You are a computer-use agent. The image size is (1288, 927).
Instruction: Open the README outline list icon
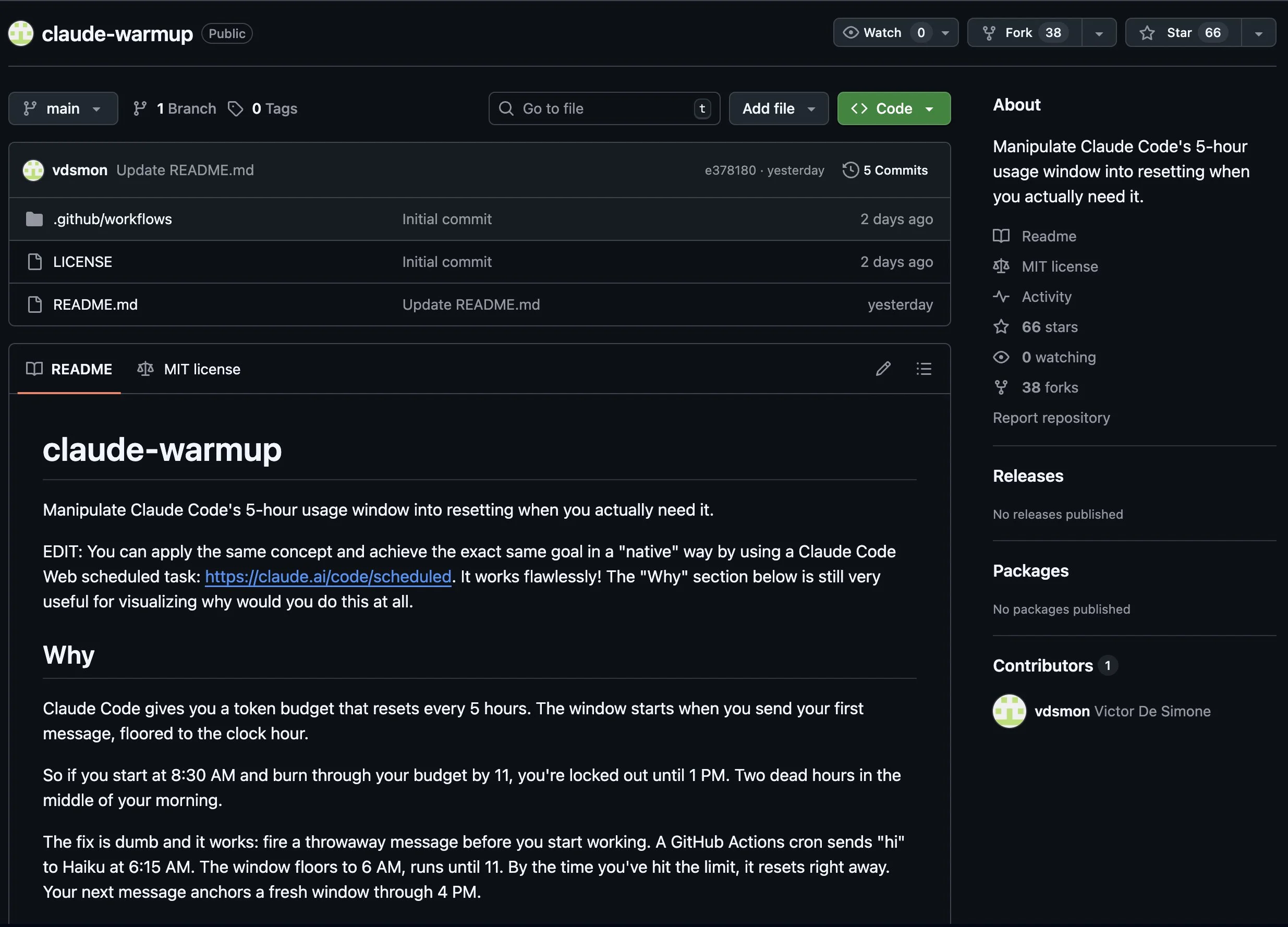924,369
